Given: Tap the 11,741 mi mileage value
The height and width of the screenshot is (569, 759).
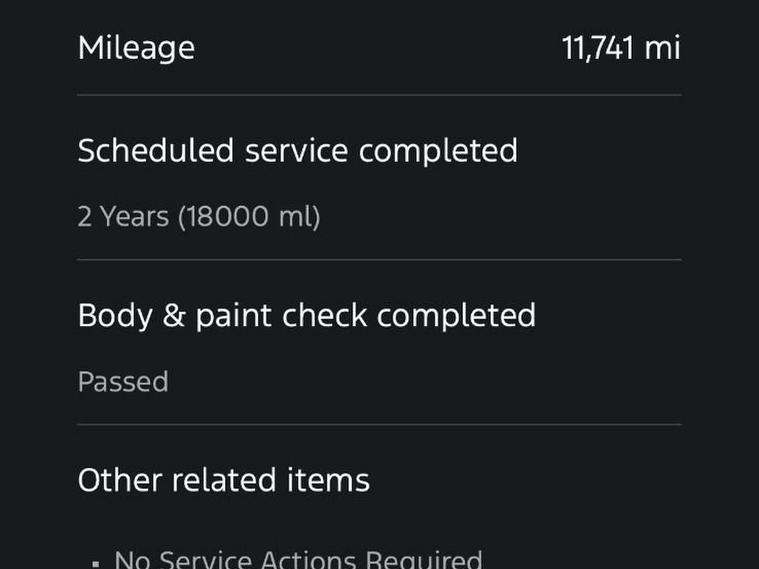Looking at the screenshot, I should [x=621, y=48].
